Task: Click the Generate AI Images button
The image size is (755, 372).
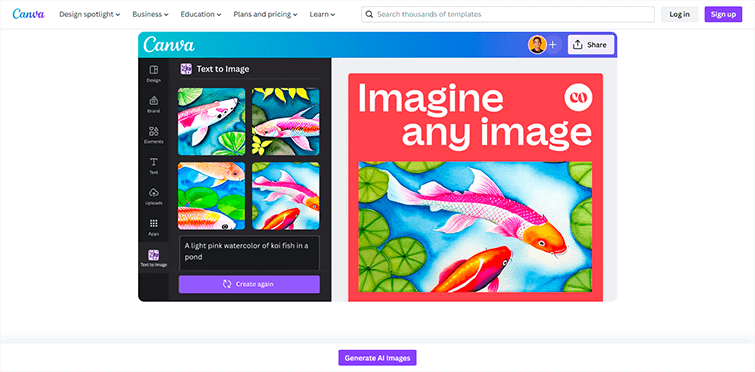Action: [x=378, y=358]
